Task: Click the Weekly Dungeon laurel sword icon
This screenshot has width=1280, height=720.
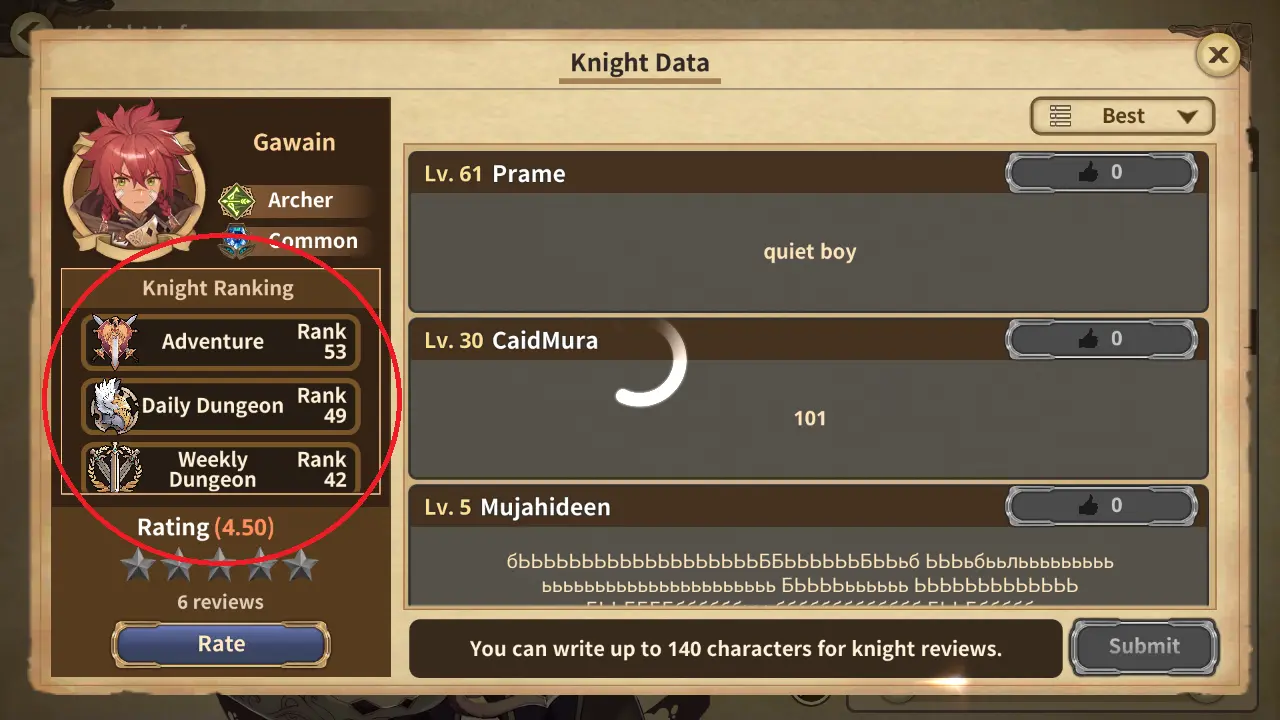Action: (x=115, y=469)
